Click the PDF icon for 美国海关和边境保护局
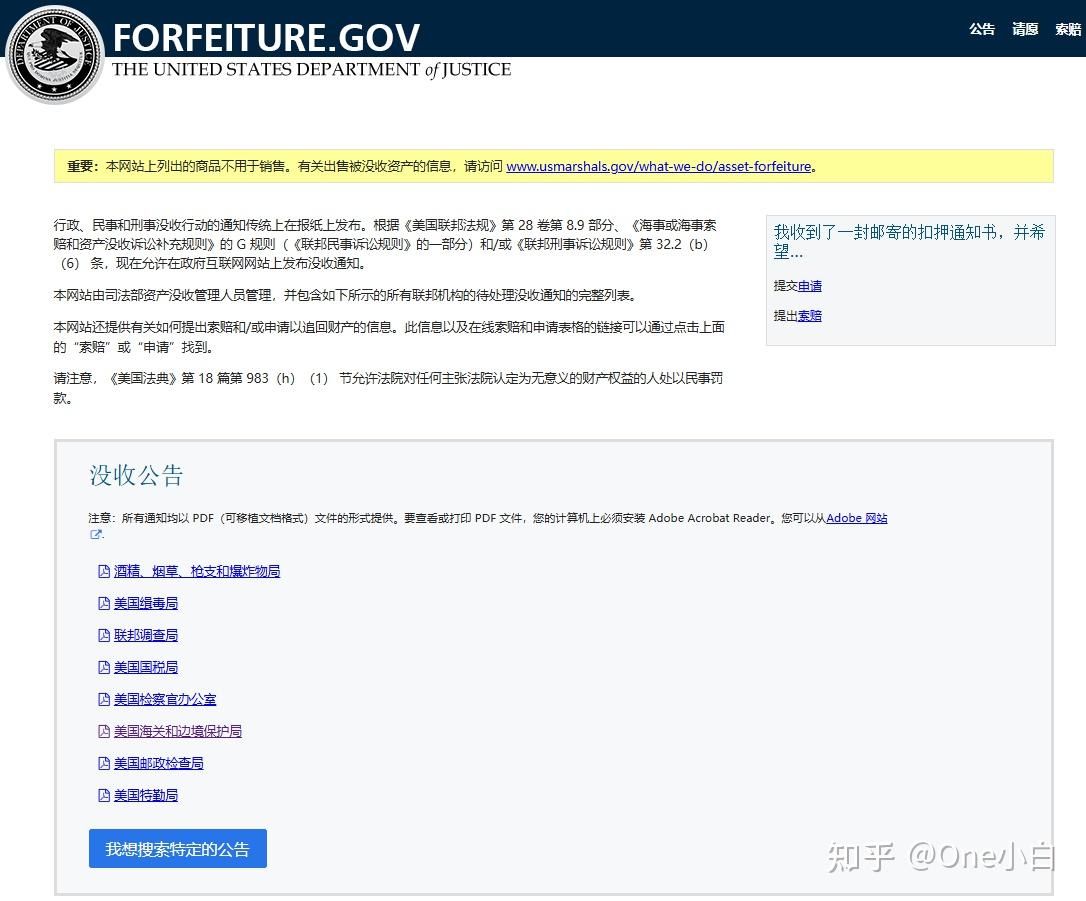 tap(104, 730)
